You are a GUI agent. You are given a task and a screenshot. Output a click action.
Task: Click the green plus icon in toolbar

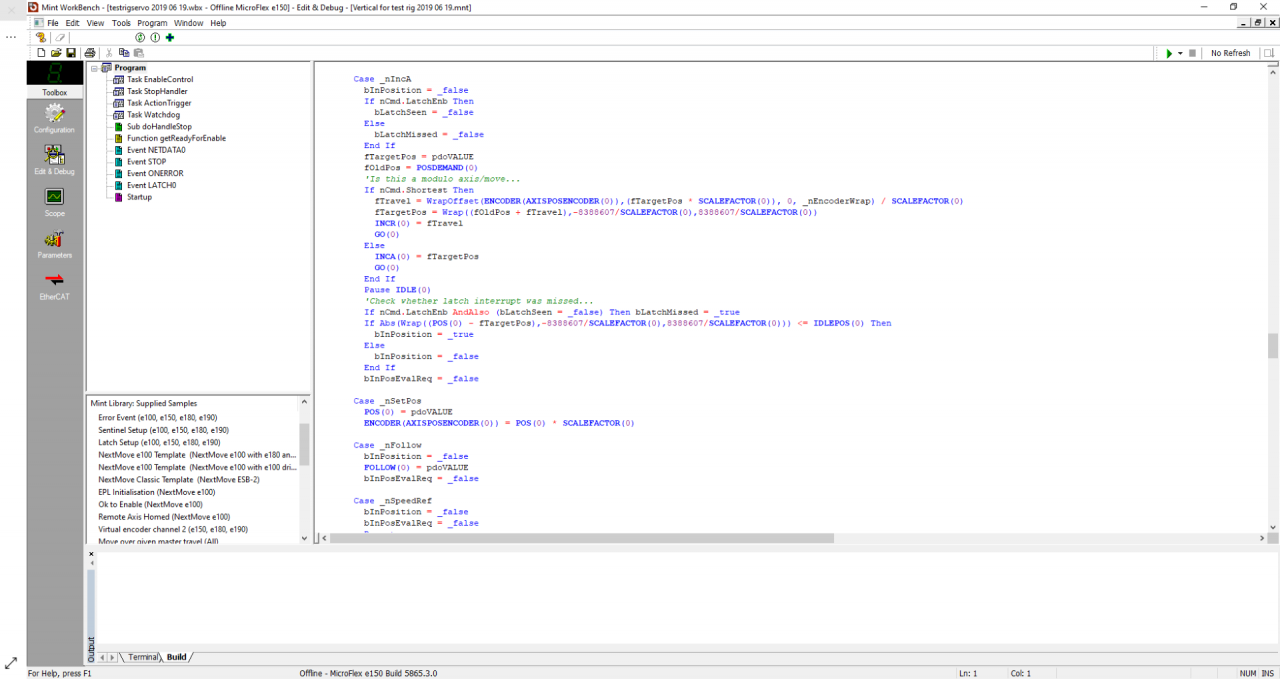[x=170, y=38]
